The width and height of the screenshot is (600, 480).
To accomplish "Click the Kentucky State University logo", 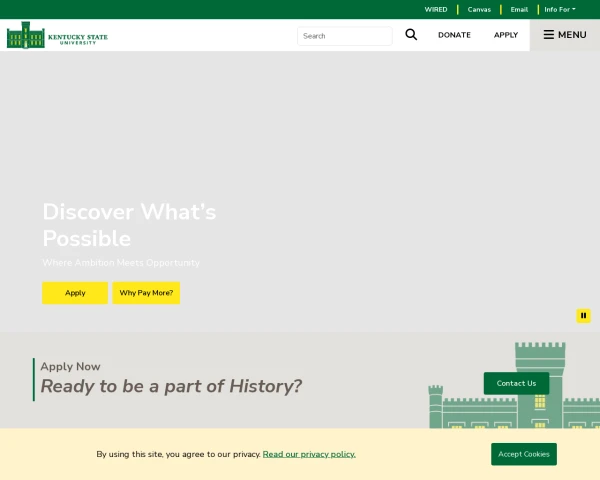I will pyautogui.click(x=57, y=35).
